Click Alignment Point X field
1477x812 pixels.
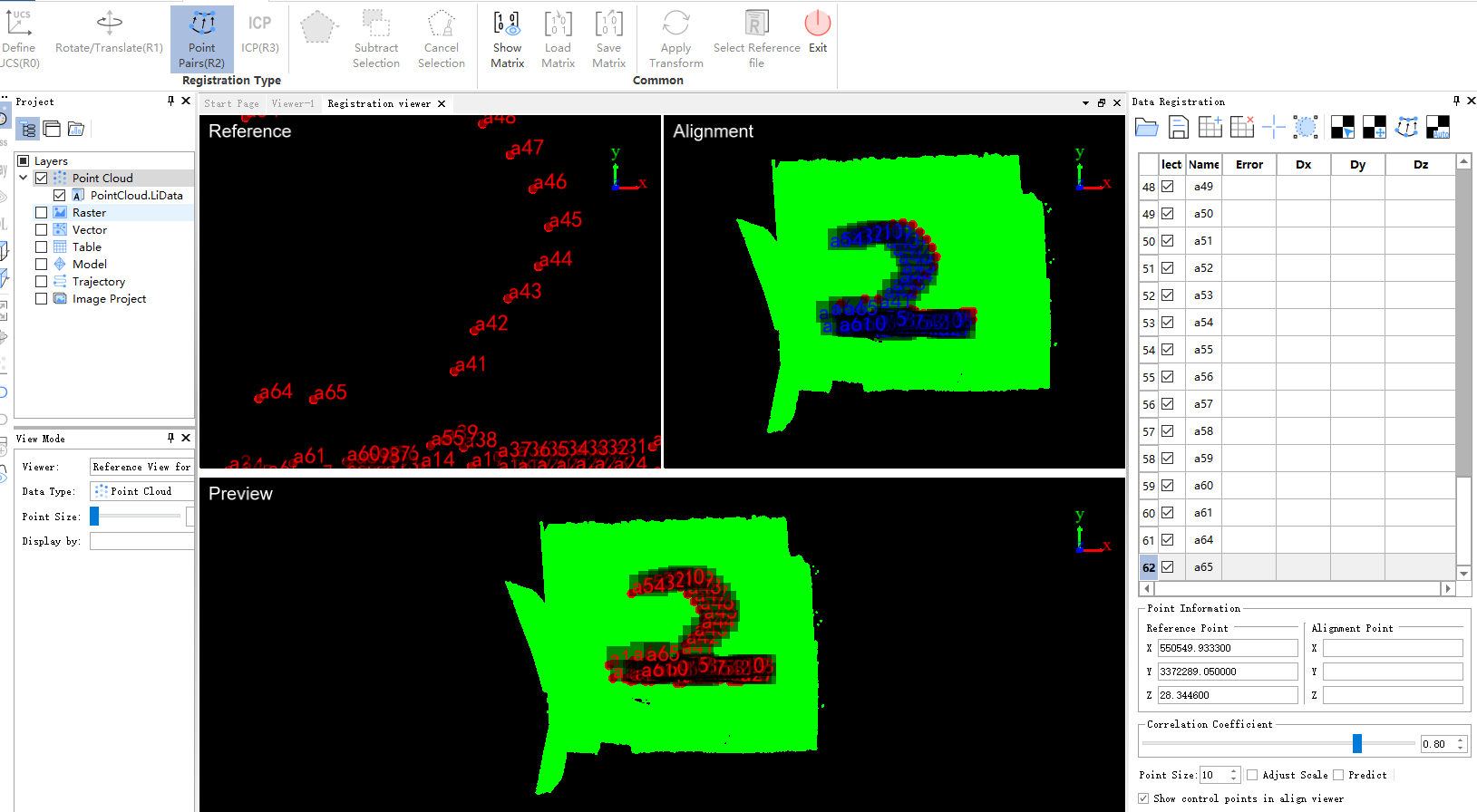tap(1393, 648)
